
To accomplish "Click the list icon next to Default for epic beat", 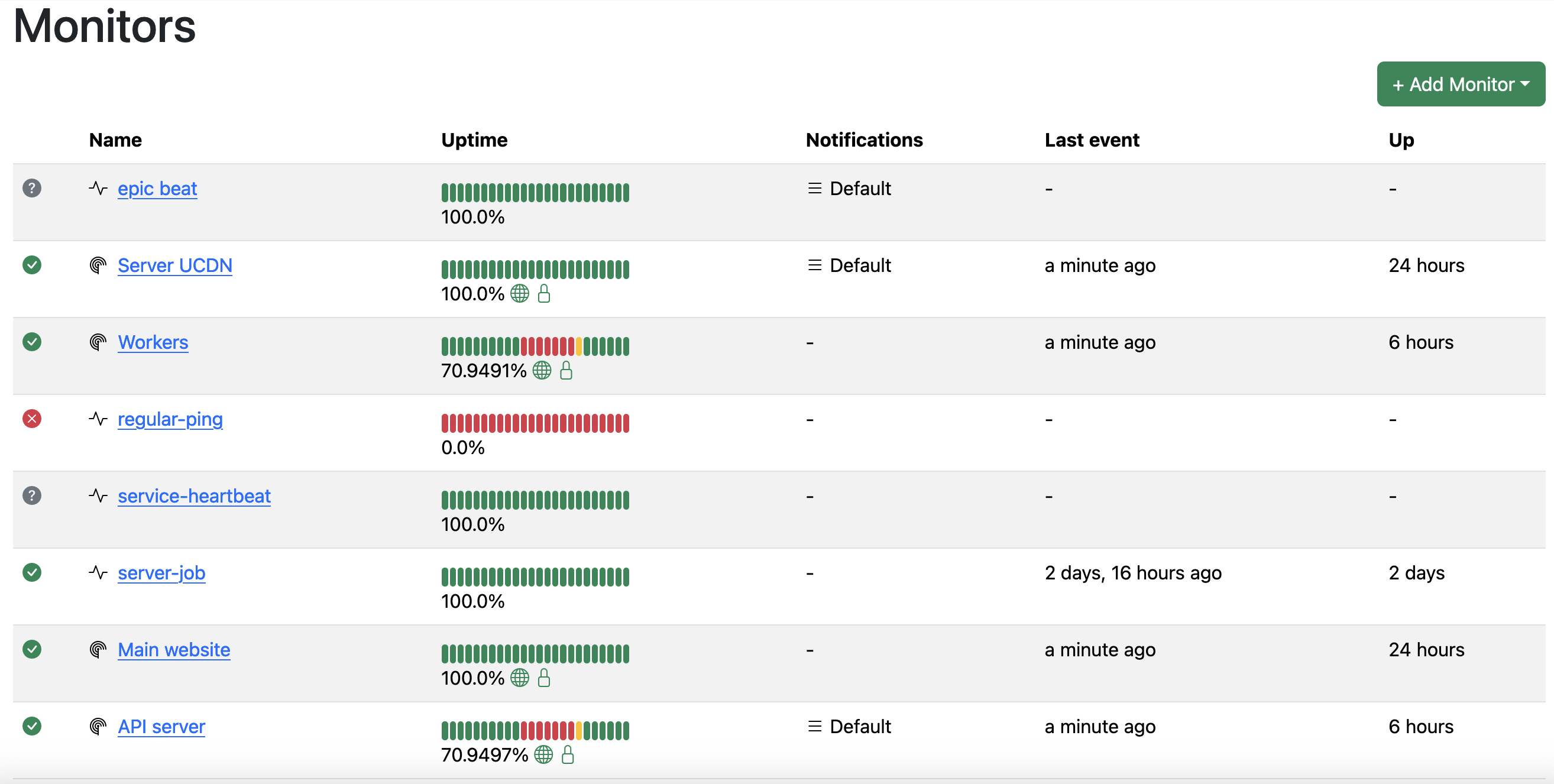I will [x=814, y=188].
